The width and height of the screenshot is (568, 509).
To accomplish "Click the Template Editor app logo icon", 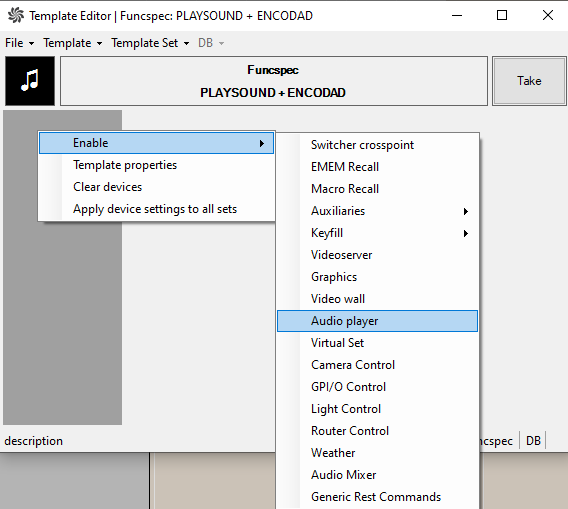I will click(16, 16).
